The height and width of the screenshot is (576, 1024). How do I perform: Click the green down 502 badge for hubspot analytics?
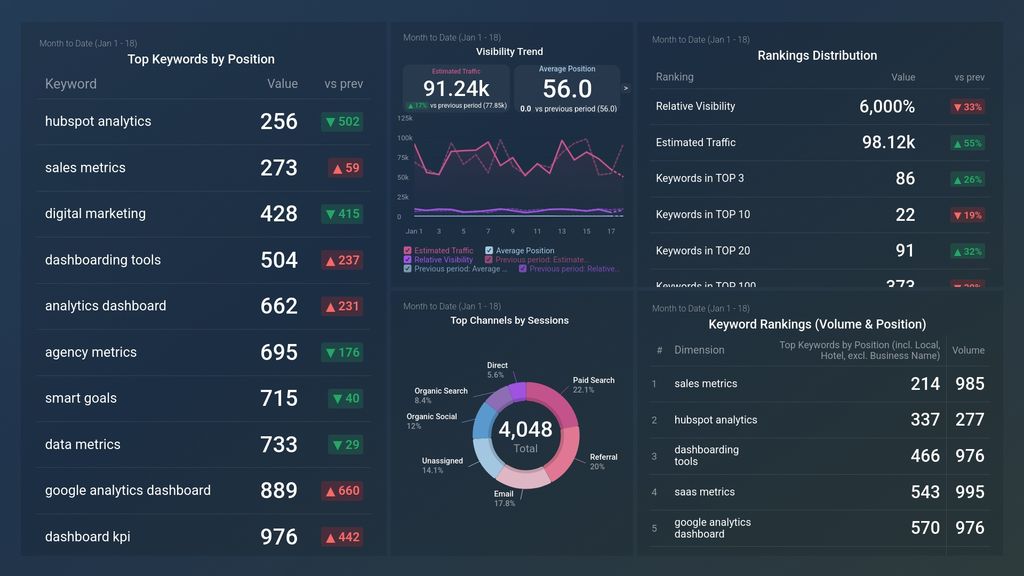tap(342, 121)
